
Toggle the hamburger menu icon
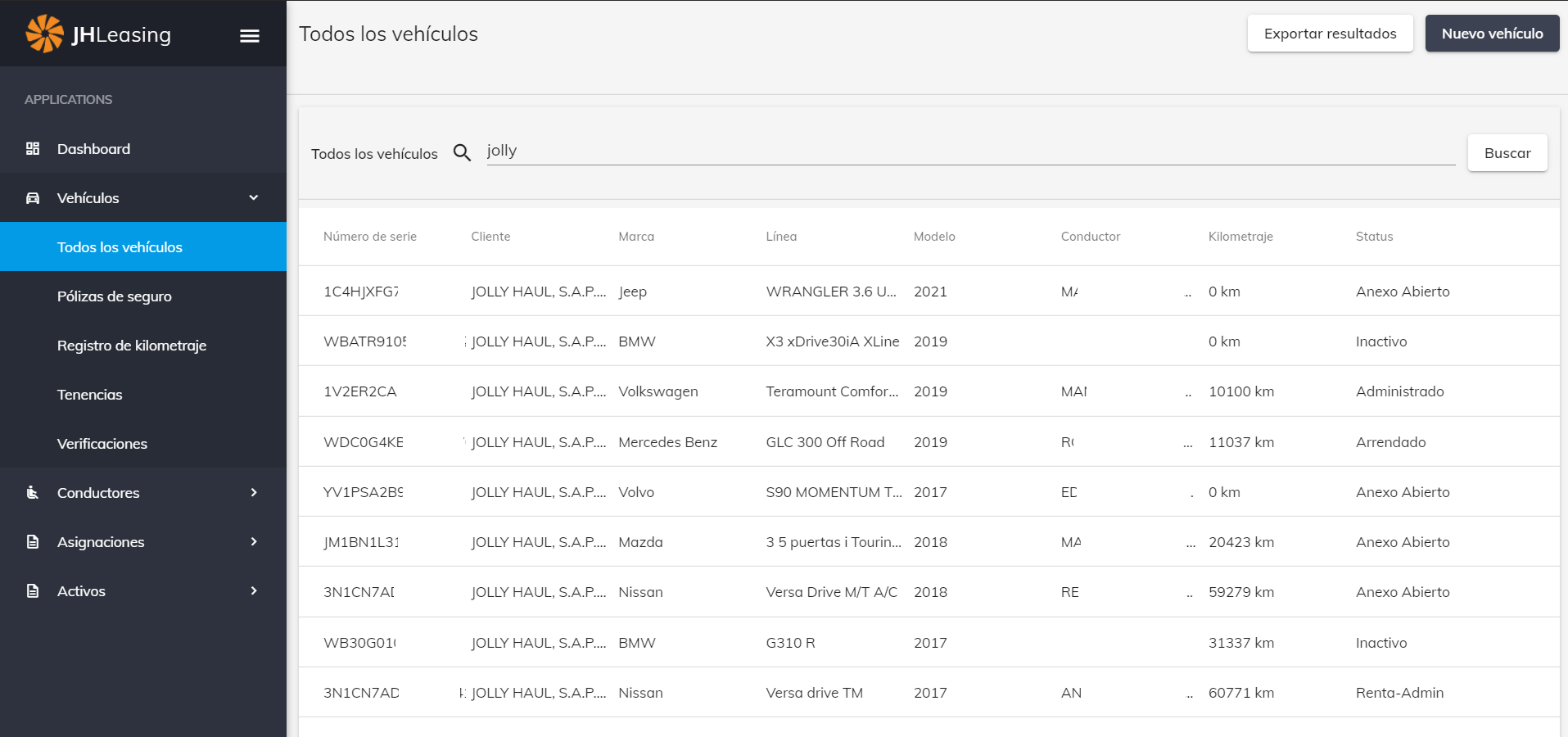point(250,35)
